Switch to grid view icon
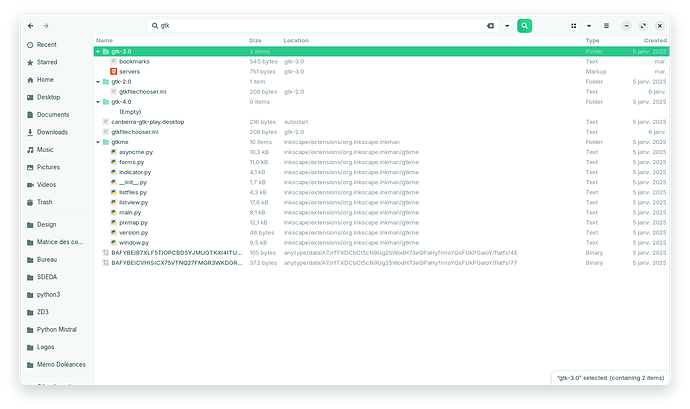Image resolution: width=690 pixels, height=409 pixels. tap(573, 26)
